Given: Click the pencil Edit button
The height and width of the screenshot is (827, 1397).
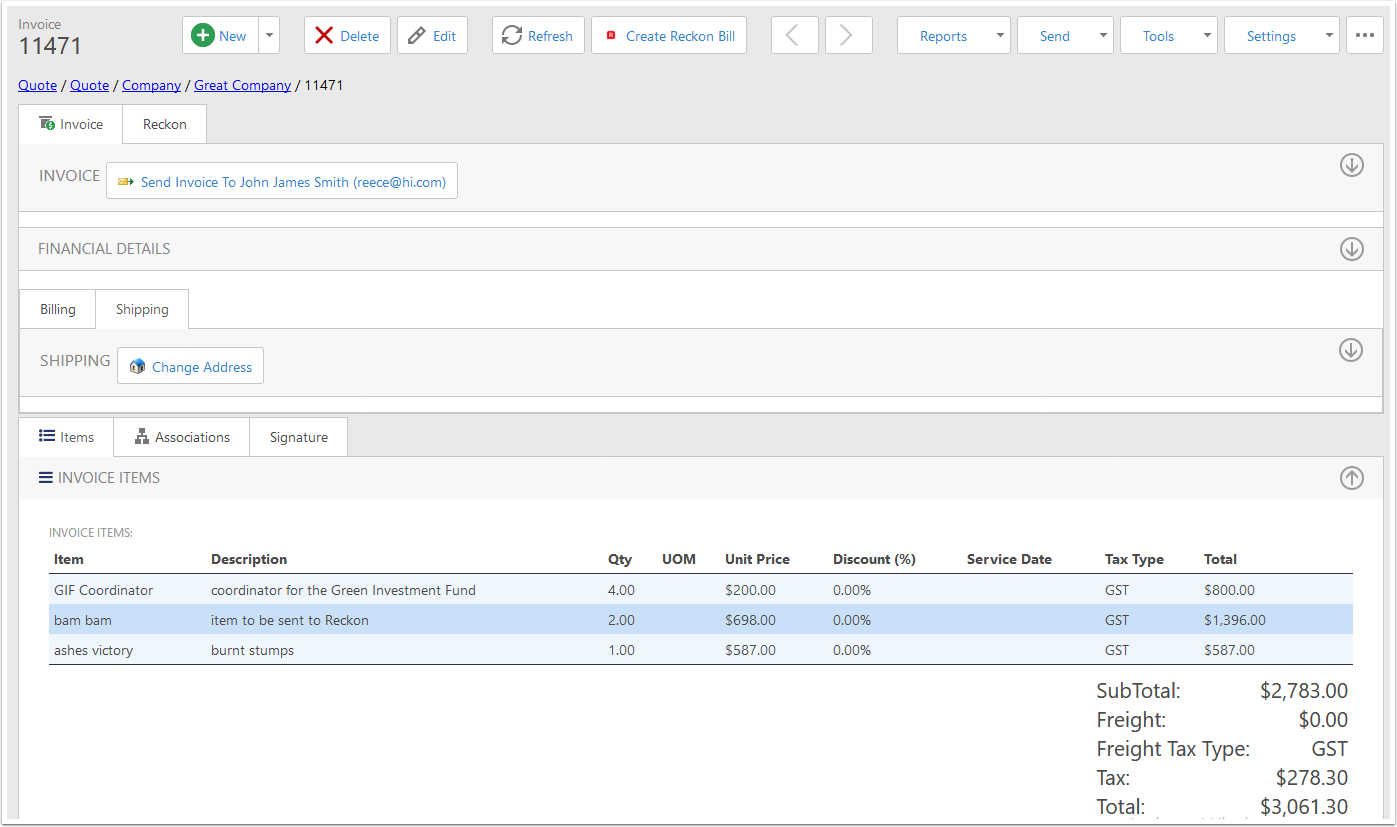Looking at the screenshot, I should pyautogui.click(x=432, y=36).
